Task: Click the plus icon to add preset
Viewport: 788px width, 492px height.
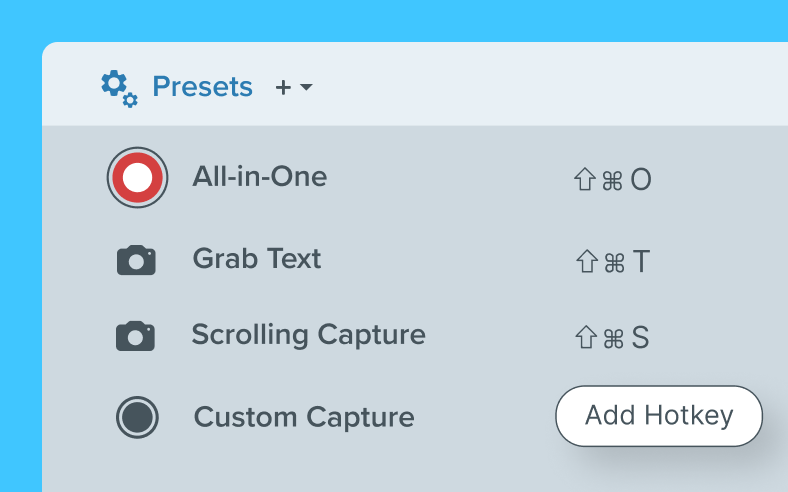Action: 283,88
